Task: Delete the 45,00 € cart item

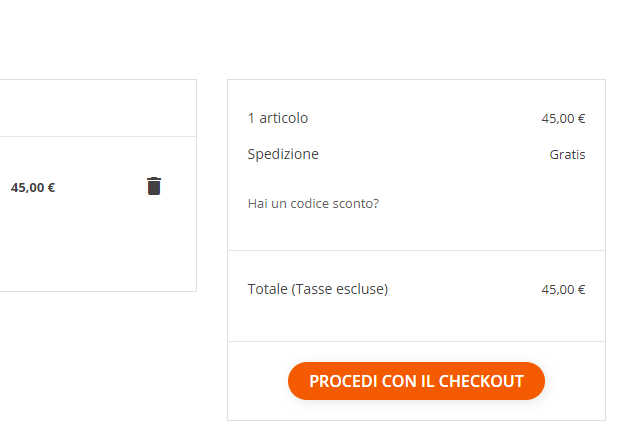Action: (154, 186)
